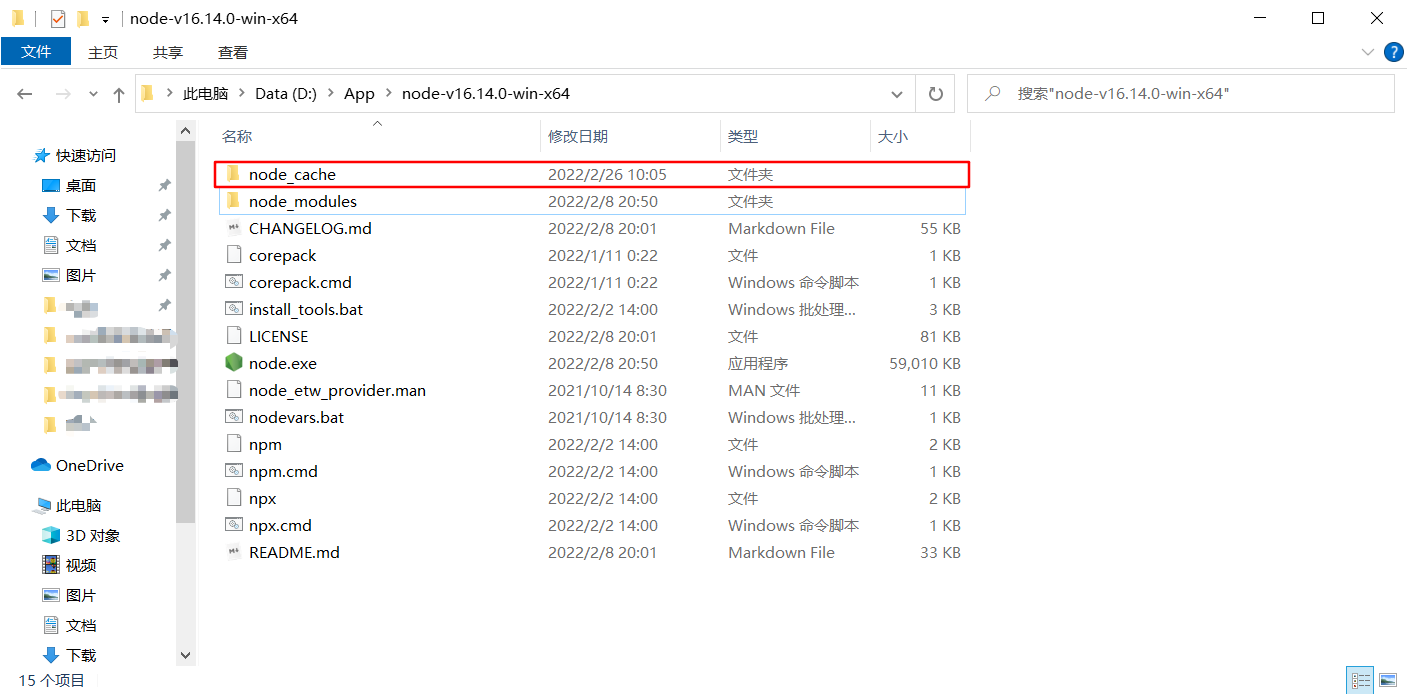Select node_etw_provider.man file icon
The width and height of the screenshot is (1407, 694).
pyautogui.click(x=233, y=390)
